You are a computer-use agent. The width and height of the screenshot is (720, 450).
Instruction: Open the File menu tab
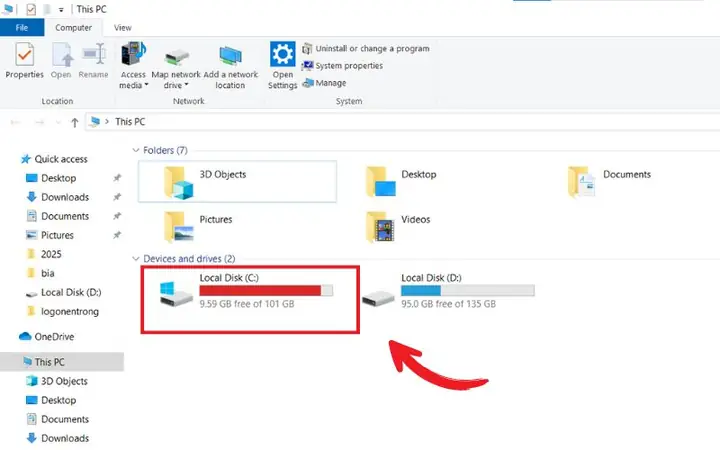(22, 28)
